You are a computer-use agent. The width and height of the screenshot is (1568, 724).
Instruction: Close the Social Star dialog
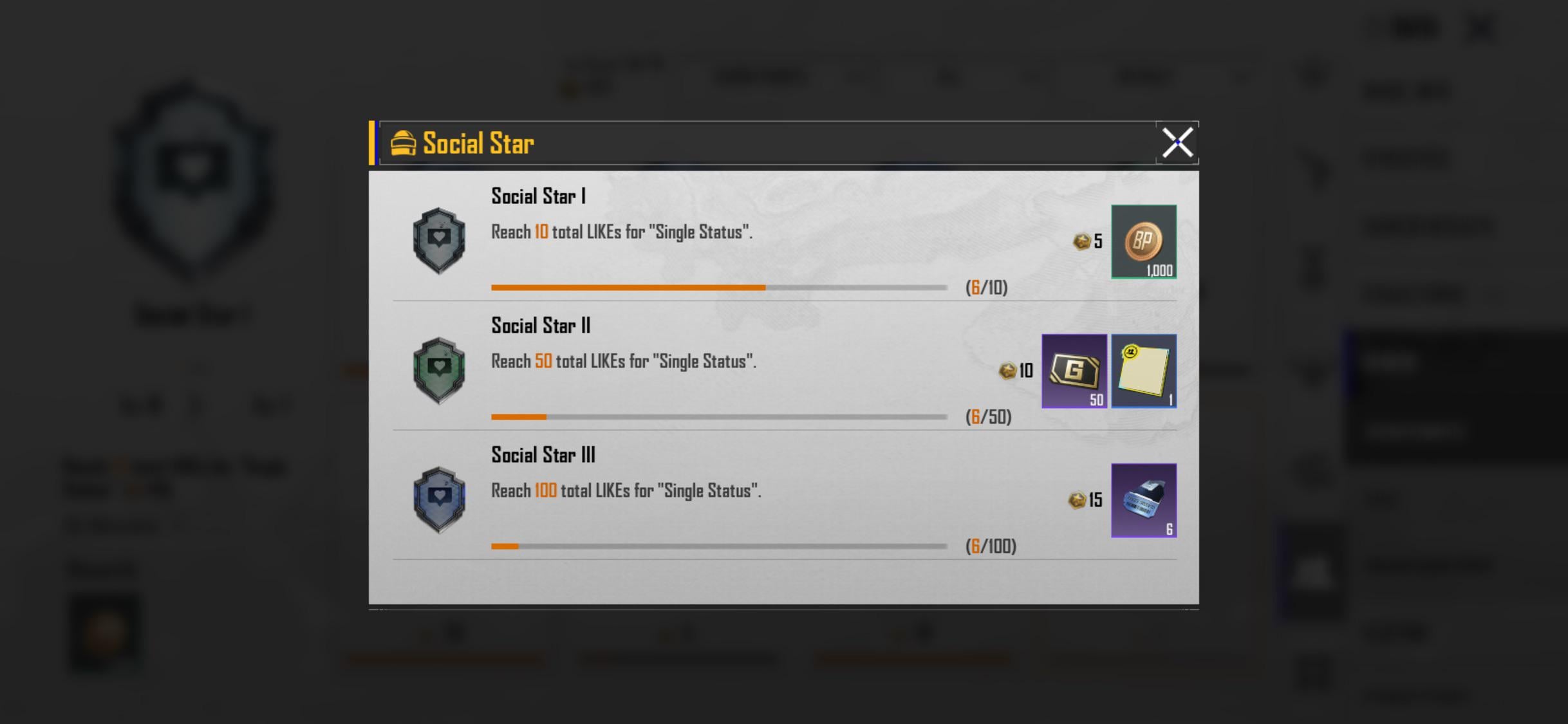point(1177,143)
